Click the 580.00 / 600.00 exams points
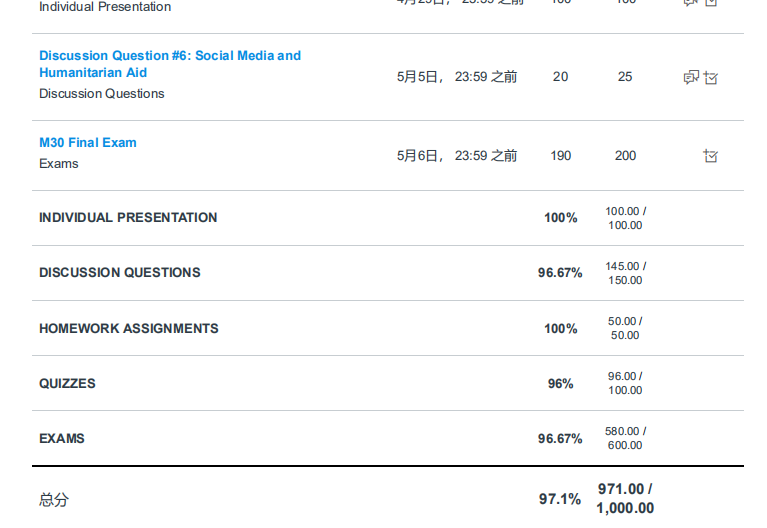 point(625,439)
